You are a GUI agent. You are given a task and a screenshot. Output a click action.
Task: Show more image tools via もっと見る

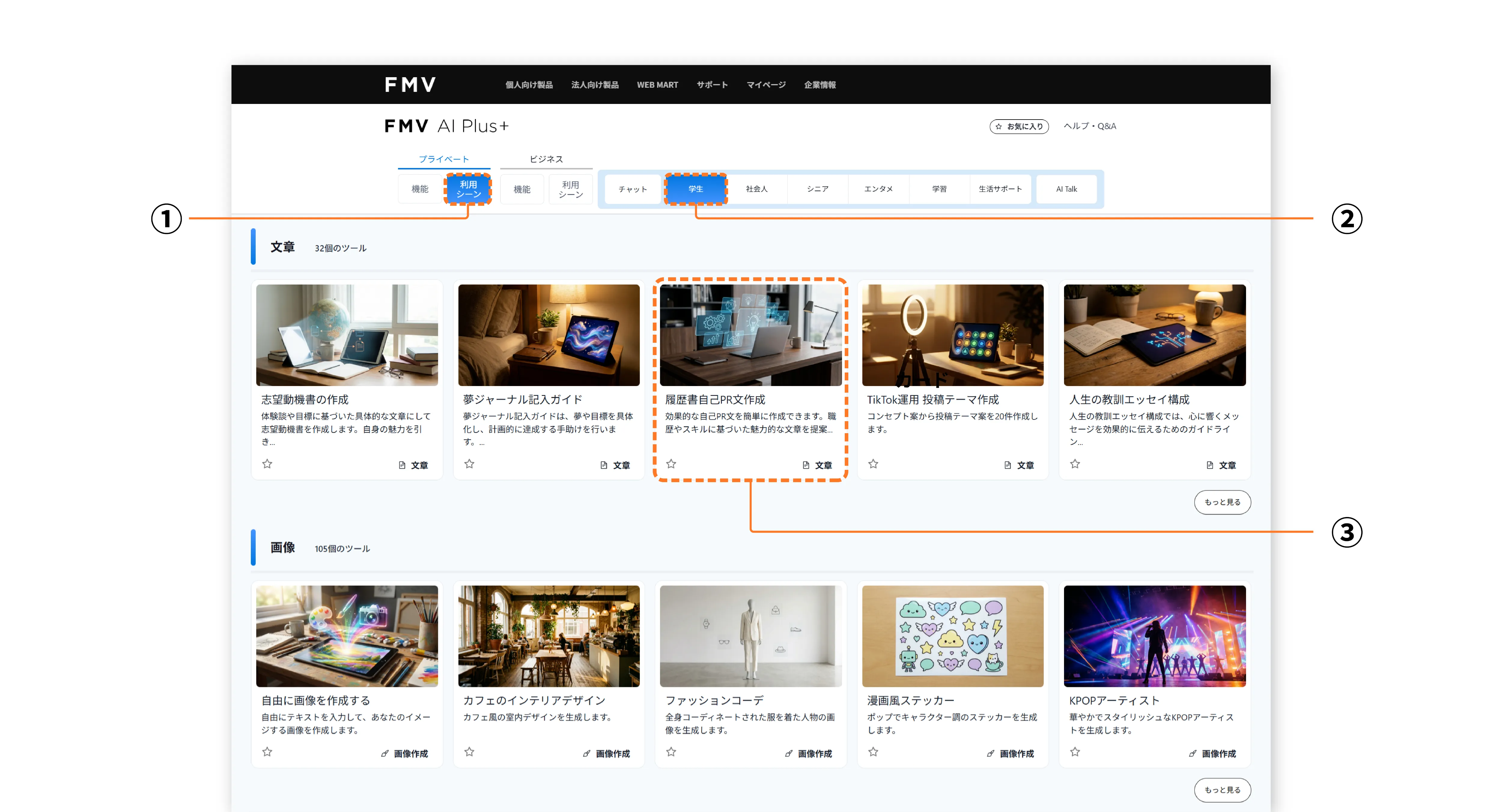1223,790
